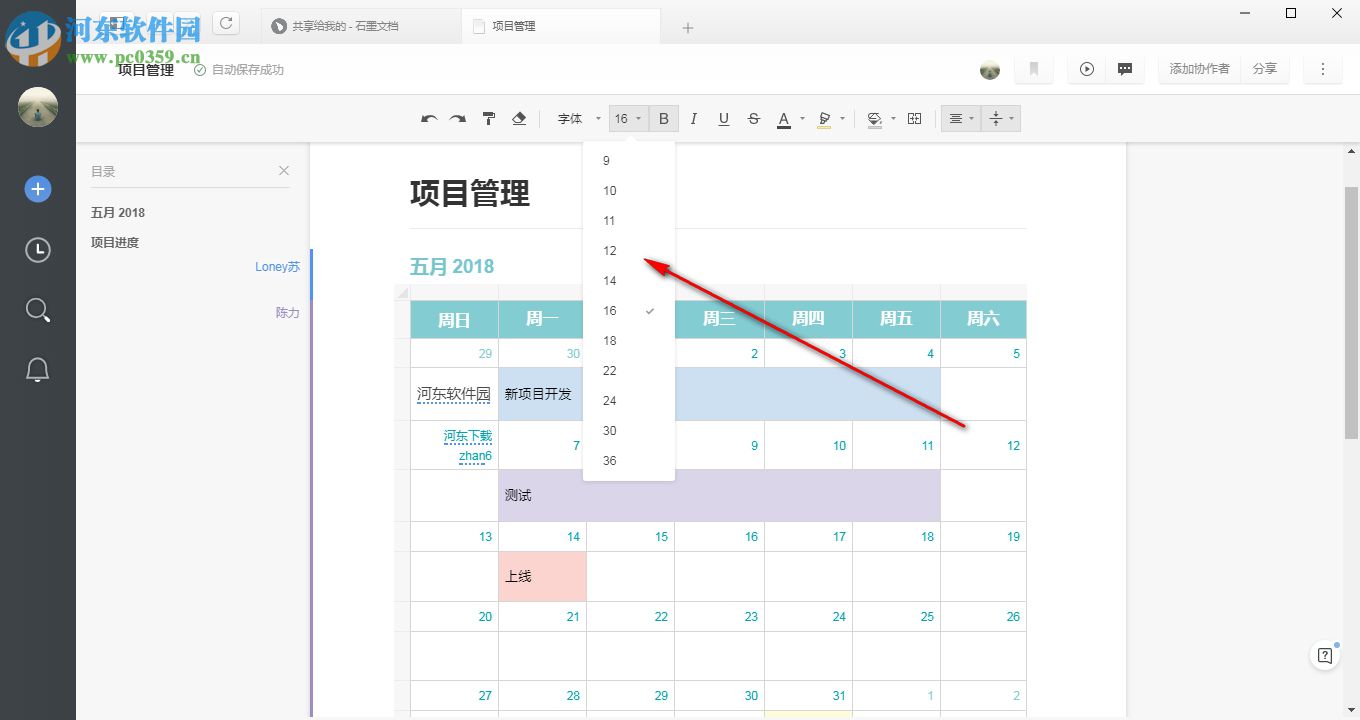Undo the last edit
This screenshot has height=720, width=1360.
click(428, 118)
